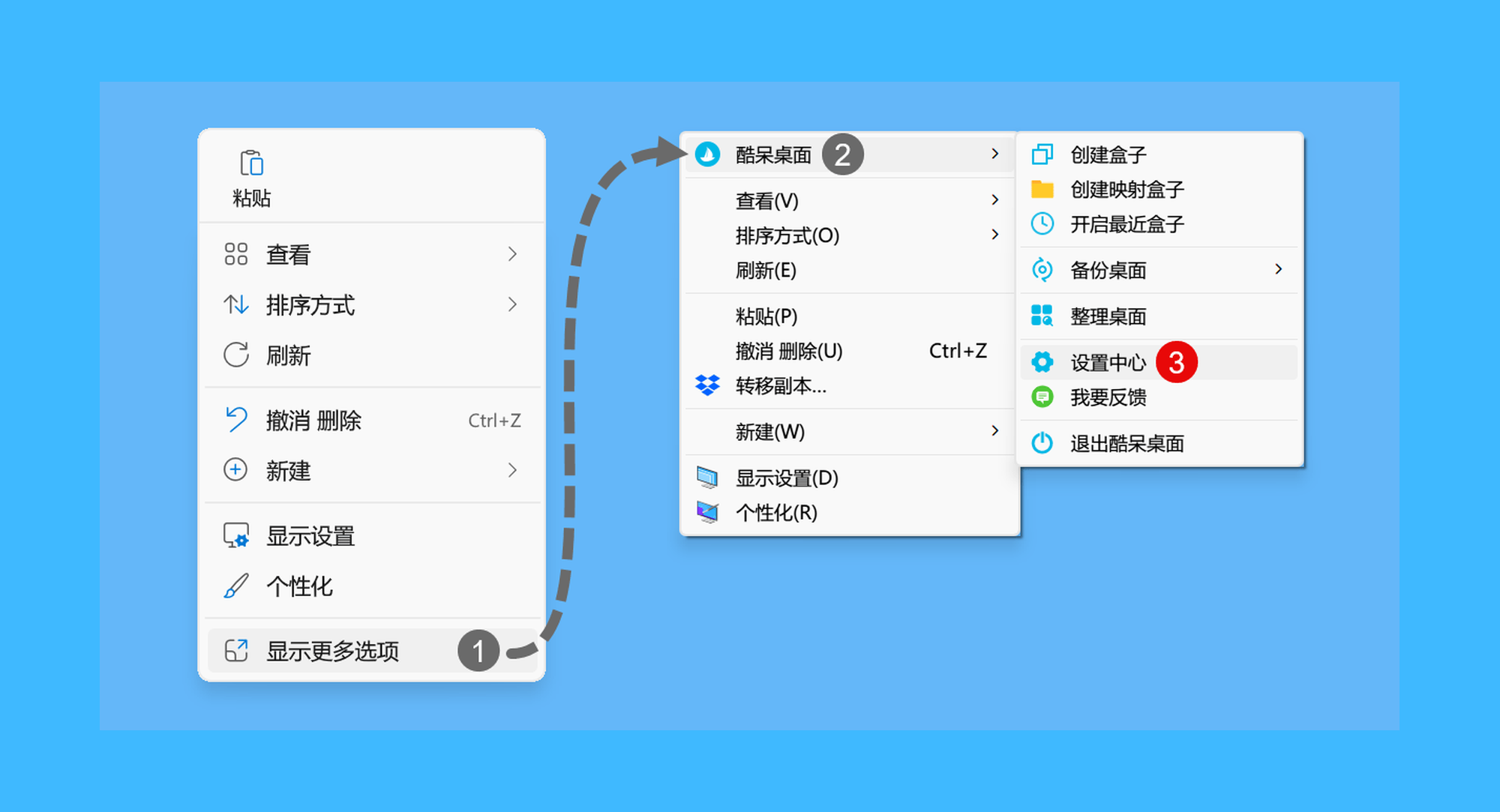Select 创建盒子 in submenu

[x=1159, y=154]
